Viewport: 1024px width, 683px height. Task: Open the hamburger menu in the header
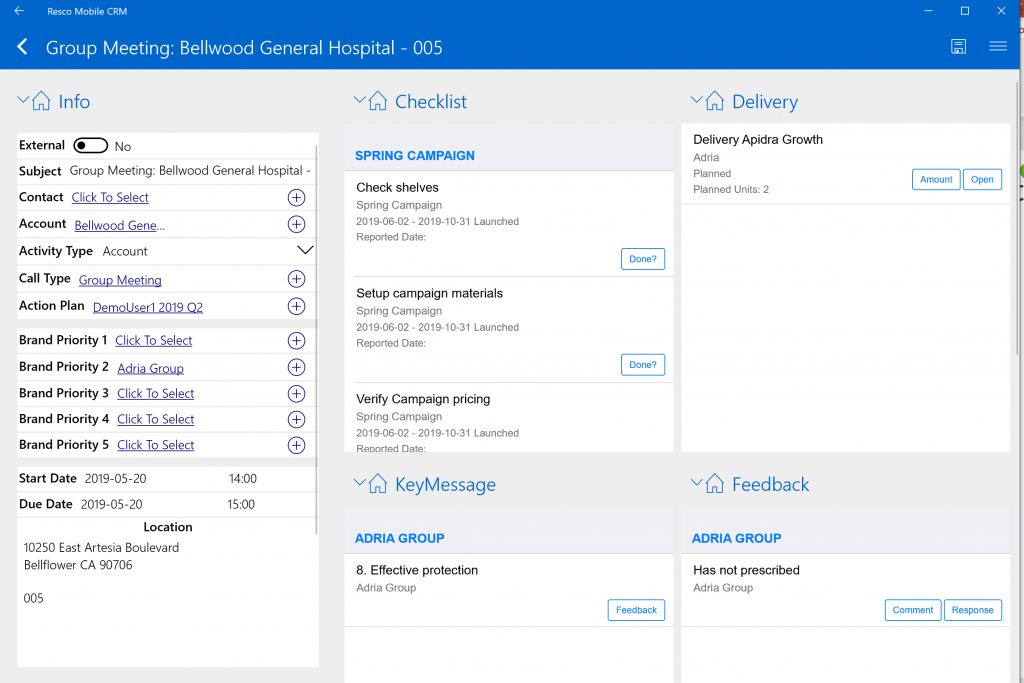point(997,46)
